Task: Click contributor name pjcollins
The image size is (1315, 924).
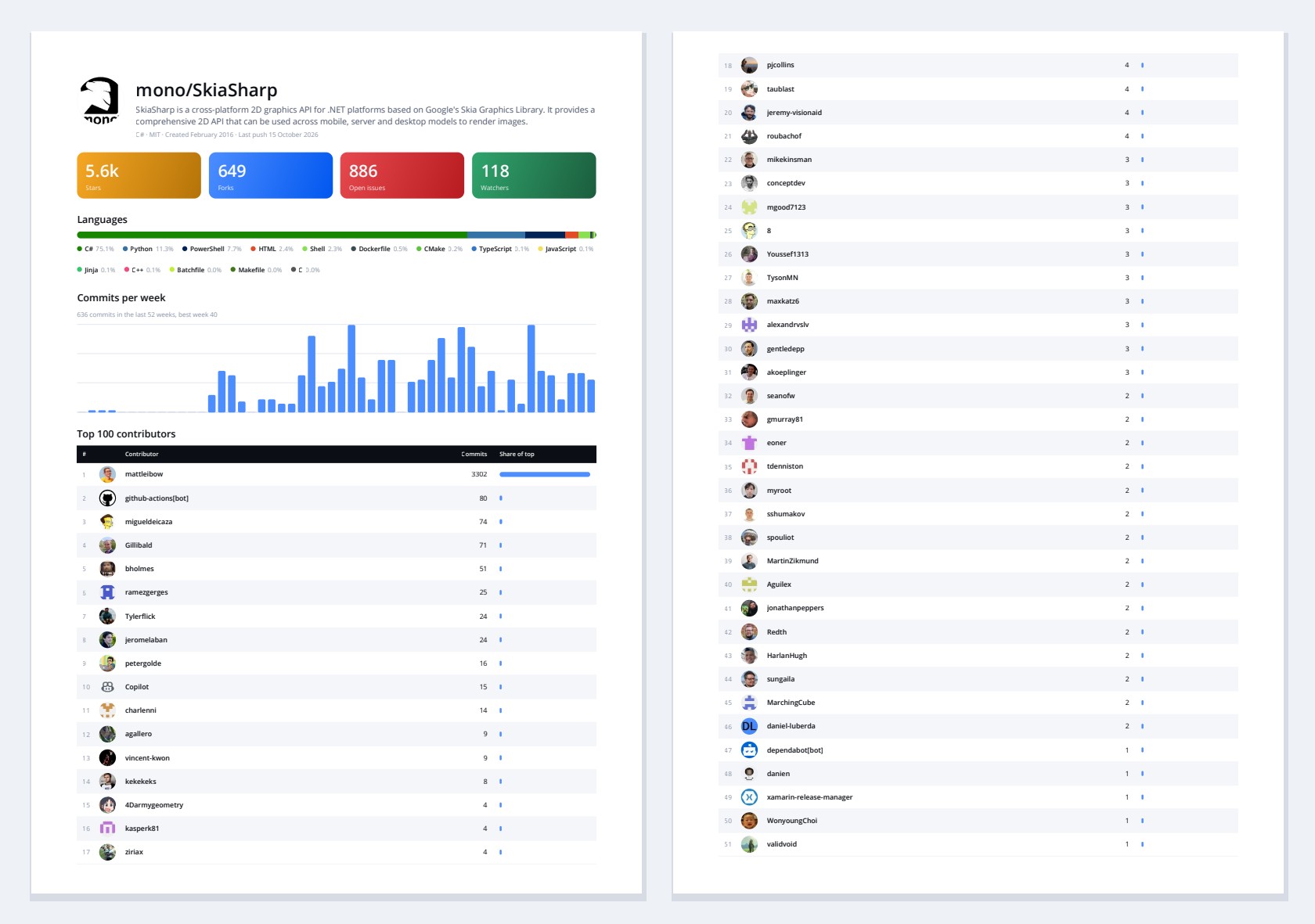Action: [x=780, y=65]
